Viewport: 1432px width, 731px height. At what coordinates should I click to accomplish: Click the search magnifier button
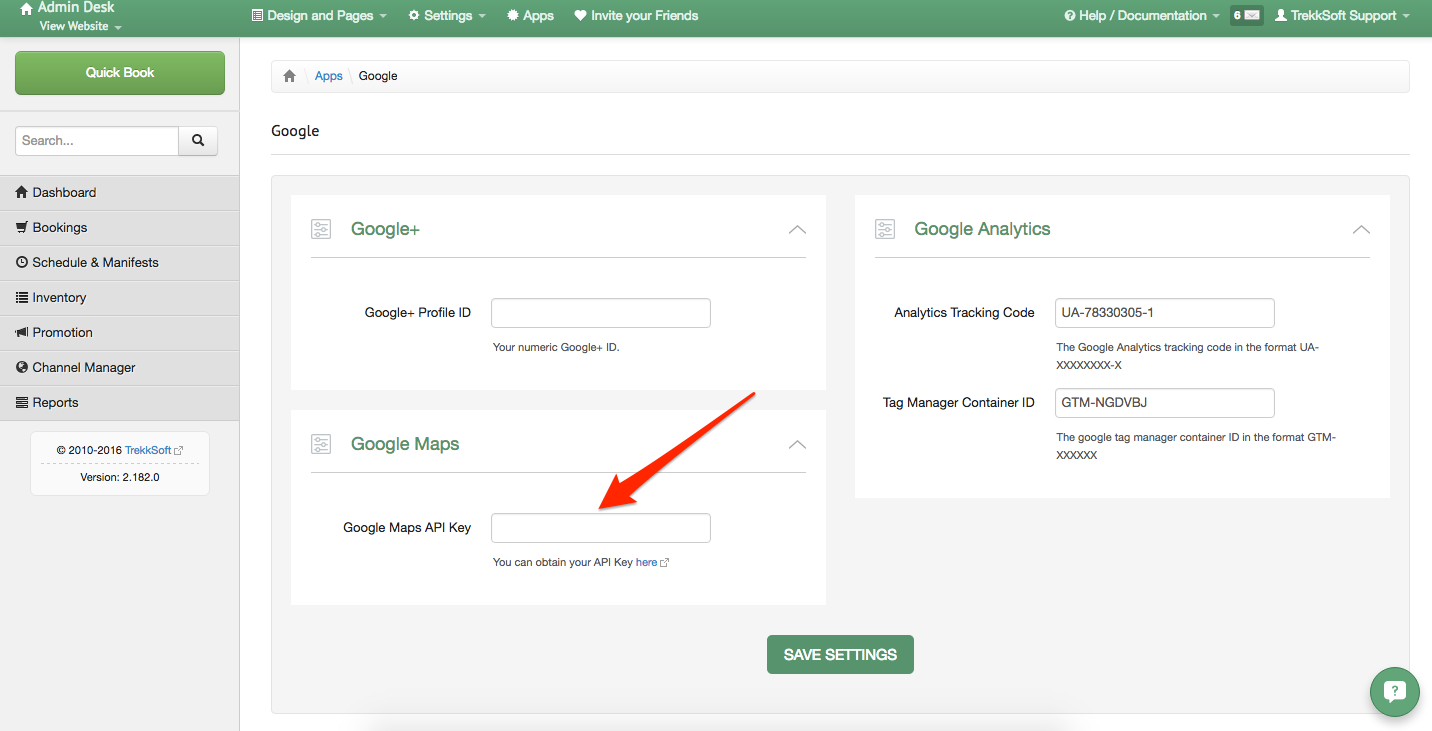point(198,141)
